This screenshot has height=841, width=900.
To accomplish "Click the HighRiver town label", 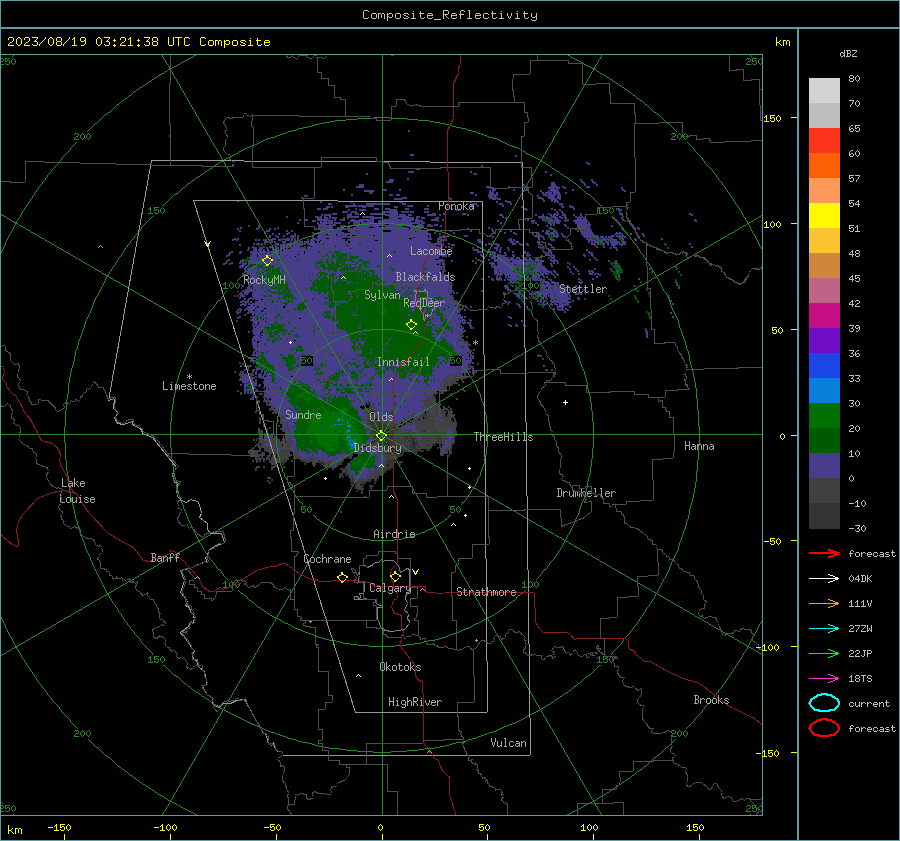I will click(415, 702).
